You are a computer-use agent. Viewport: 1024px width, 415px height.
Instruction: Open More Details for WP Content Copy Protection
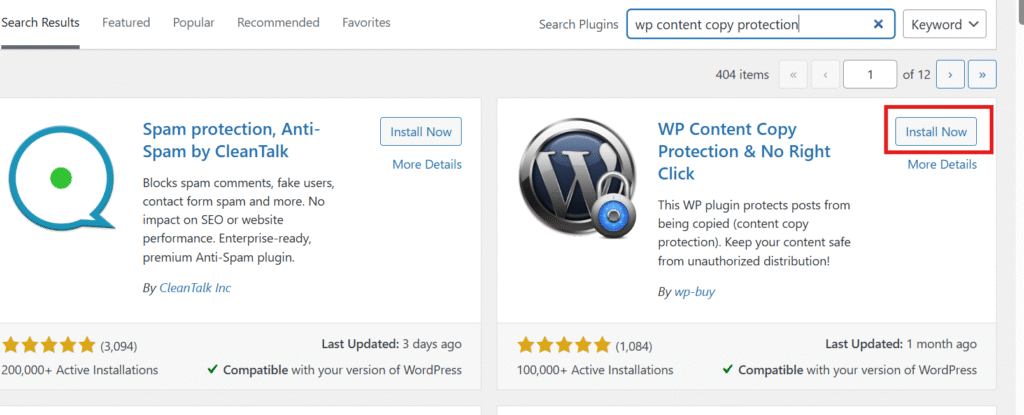(x=942, y=164)
